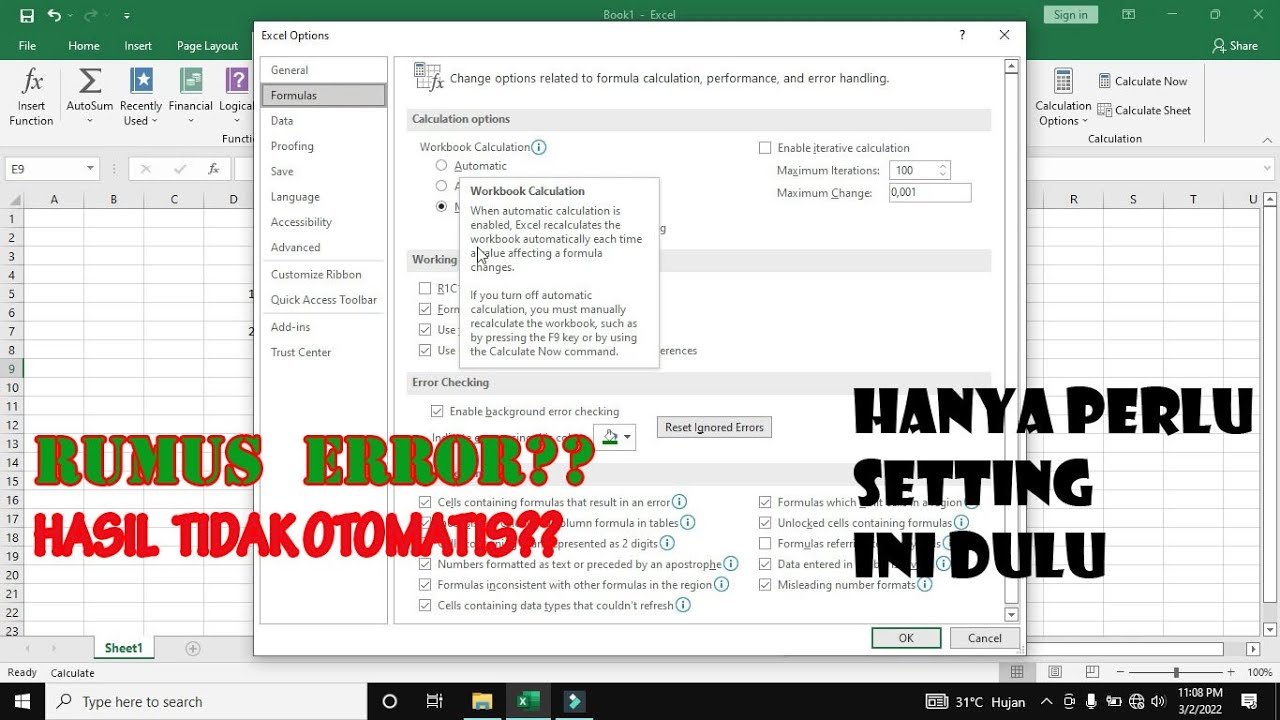Click the zoom in plus icon

pos(1231,673)
